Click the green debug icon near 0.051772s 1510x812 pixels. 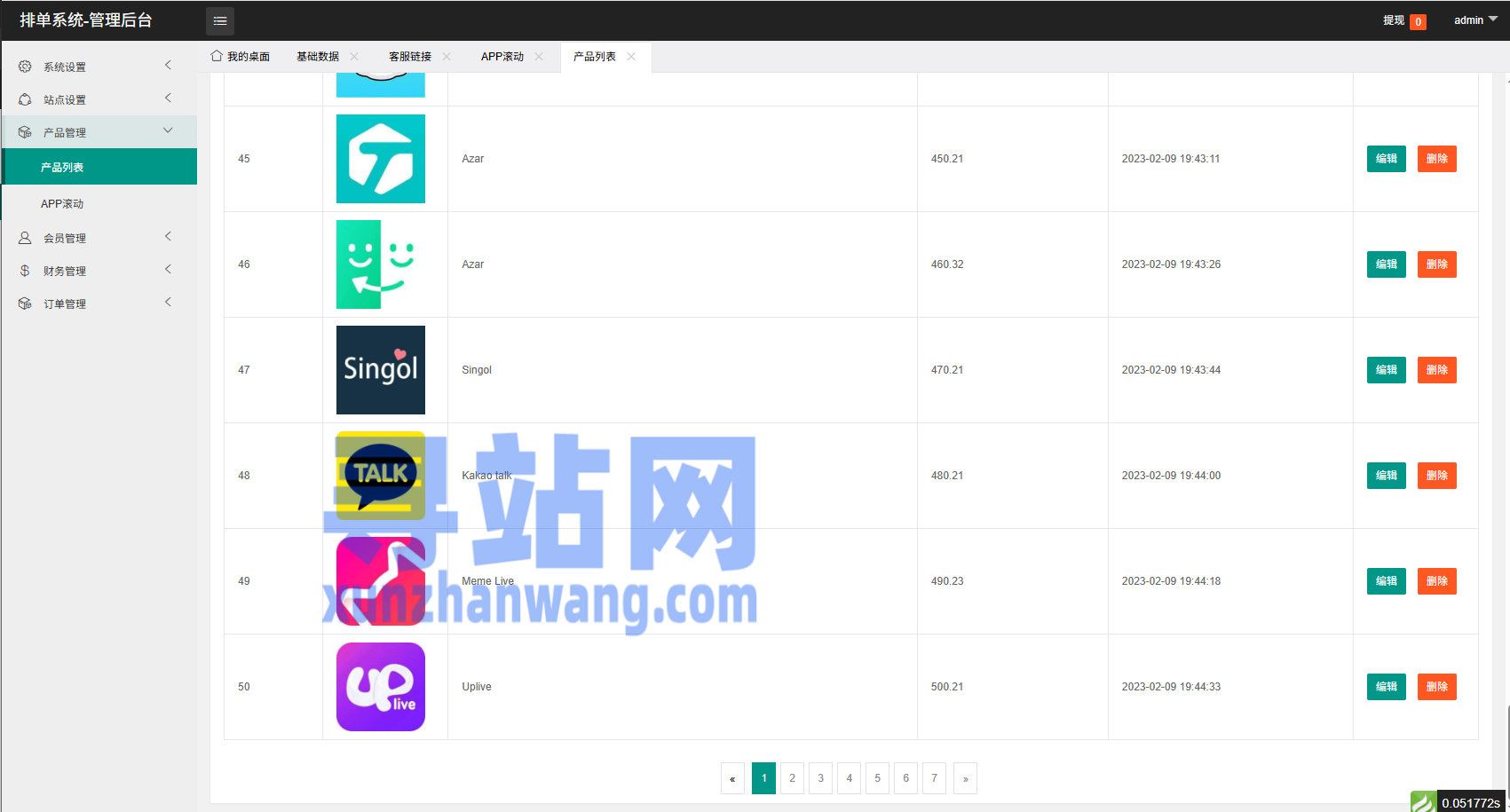tap(1423, 802)
